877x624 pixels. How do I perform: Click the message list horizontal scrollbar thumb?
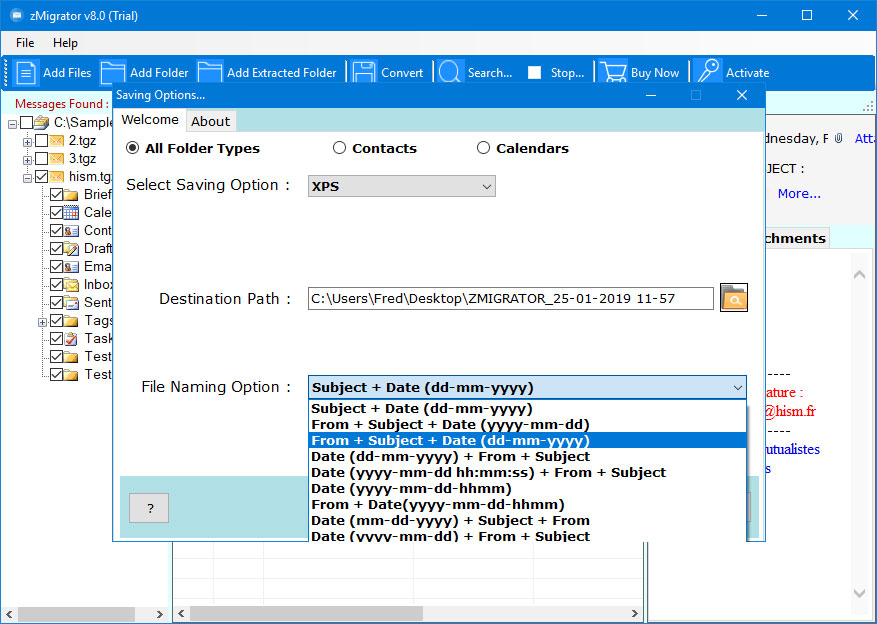(x=306, y=613)
